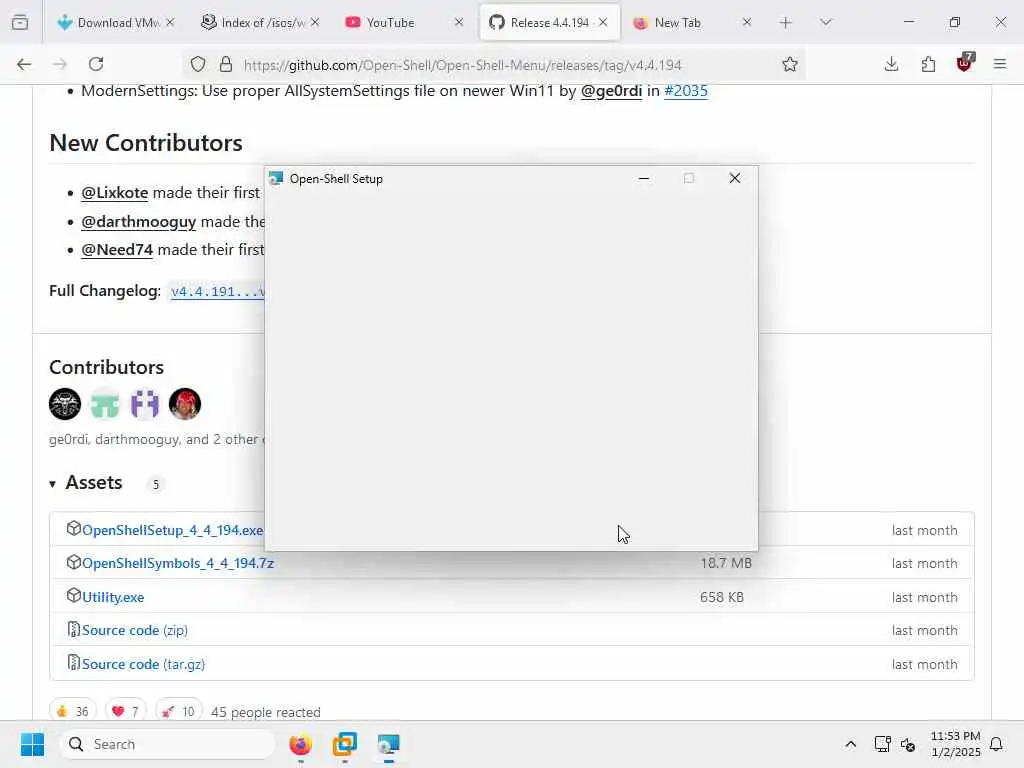Click file icon beside Source code (tar.gz)
1024x768 pixels.
click(x=74, y=663)
